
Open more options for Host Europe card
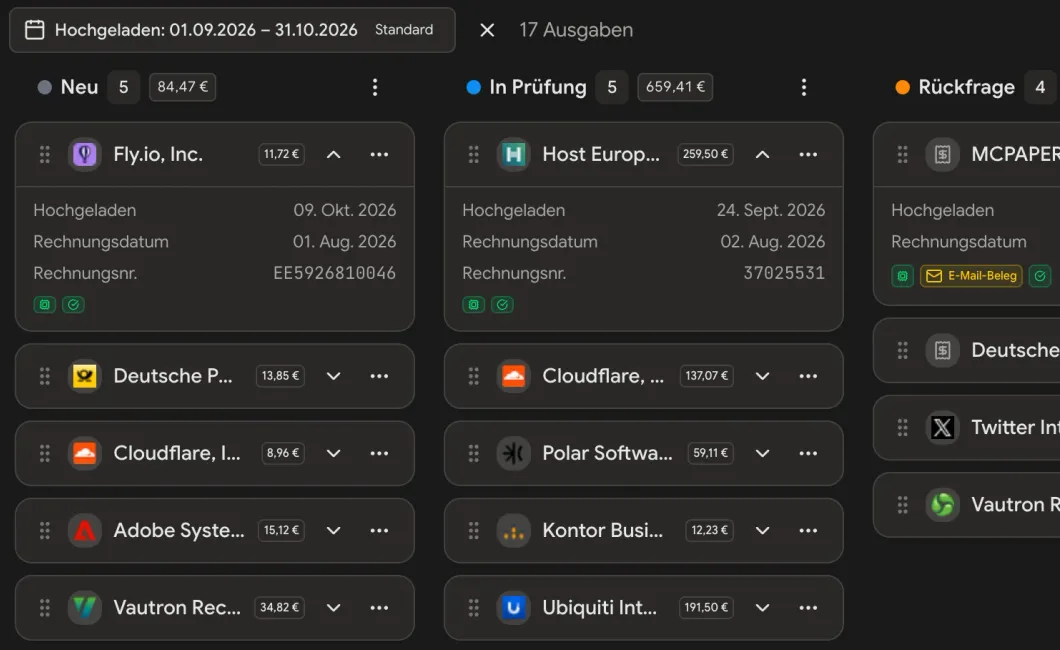808,154
